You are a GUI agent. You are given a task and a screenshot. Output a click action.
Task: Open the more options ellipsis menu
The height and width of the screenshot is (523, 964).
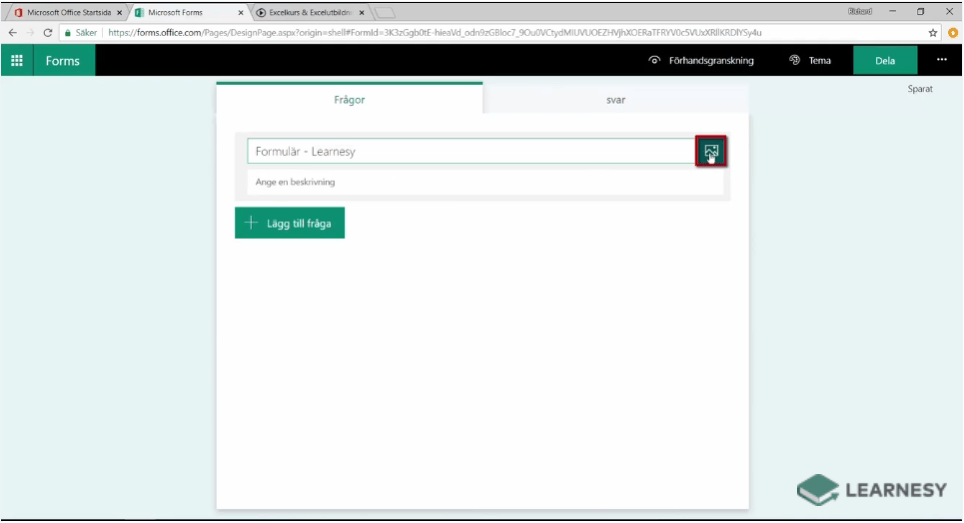point(941,60)
